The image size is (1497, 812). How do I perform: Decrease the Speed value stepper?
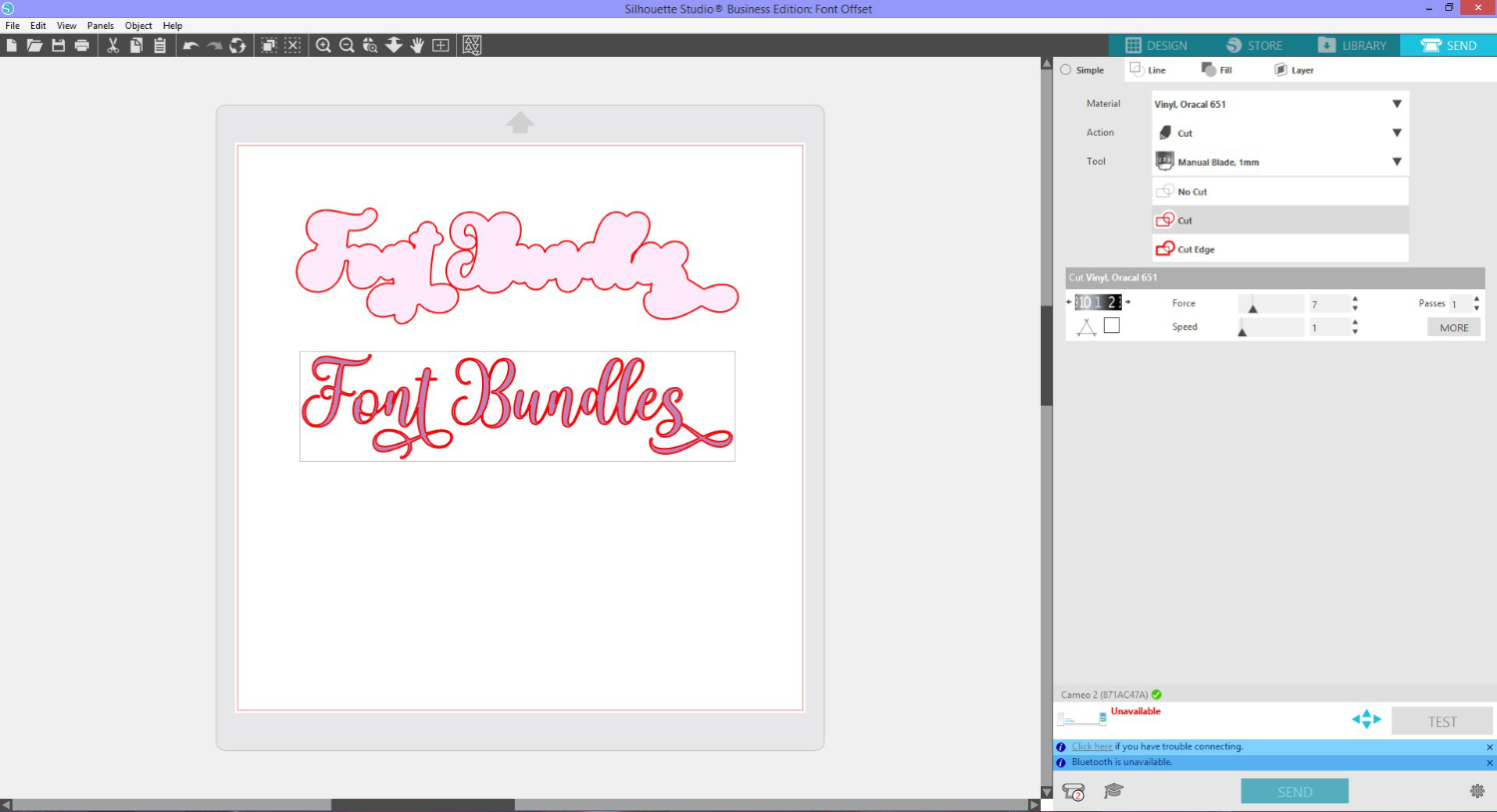(1355, 331)
